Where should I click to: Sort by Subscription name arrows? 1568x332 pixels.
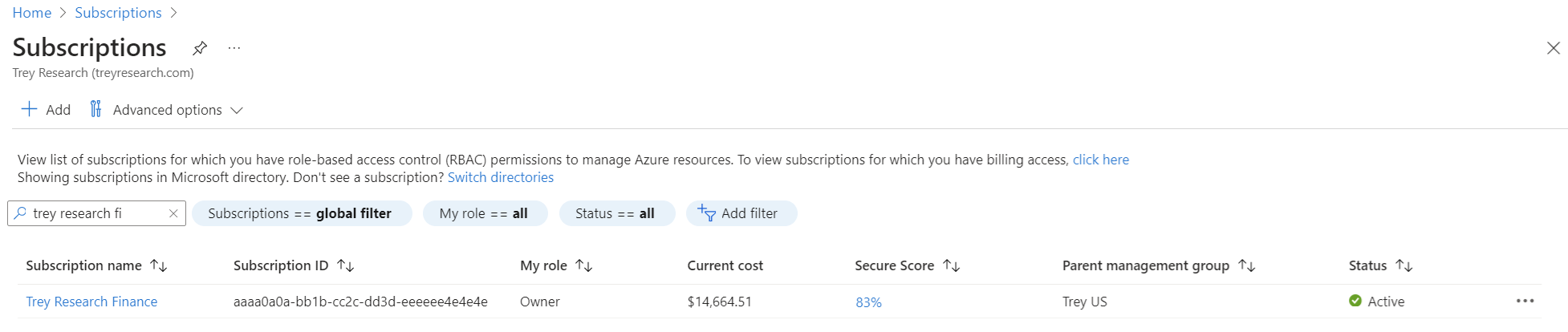coord(159,265)
